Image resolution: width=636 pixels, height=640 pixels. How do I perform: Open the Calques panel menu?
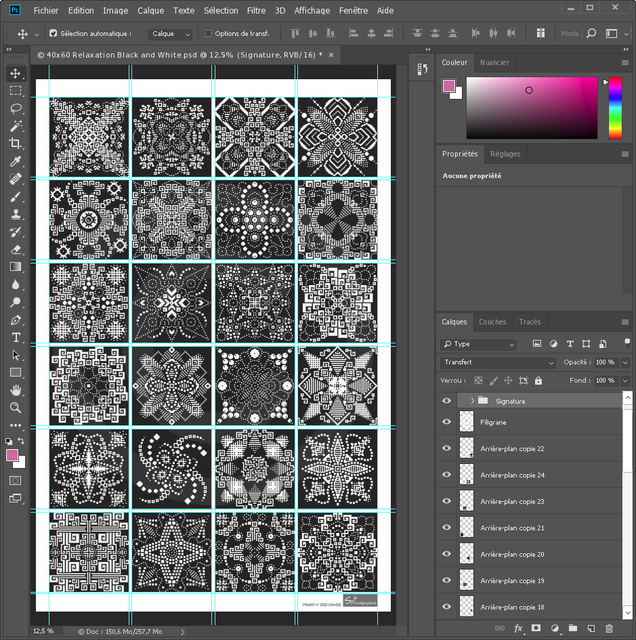[625, 322]
